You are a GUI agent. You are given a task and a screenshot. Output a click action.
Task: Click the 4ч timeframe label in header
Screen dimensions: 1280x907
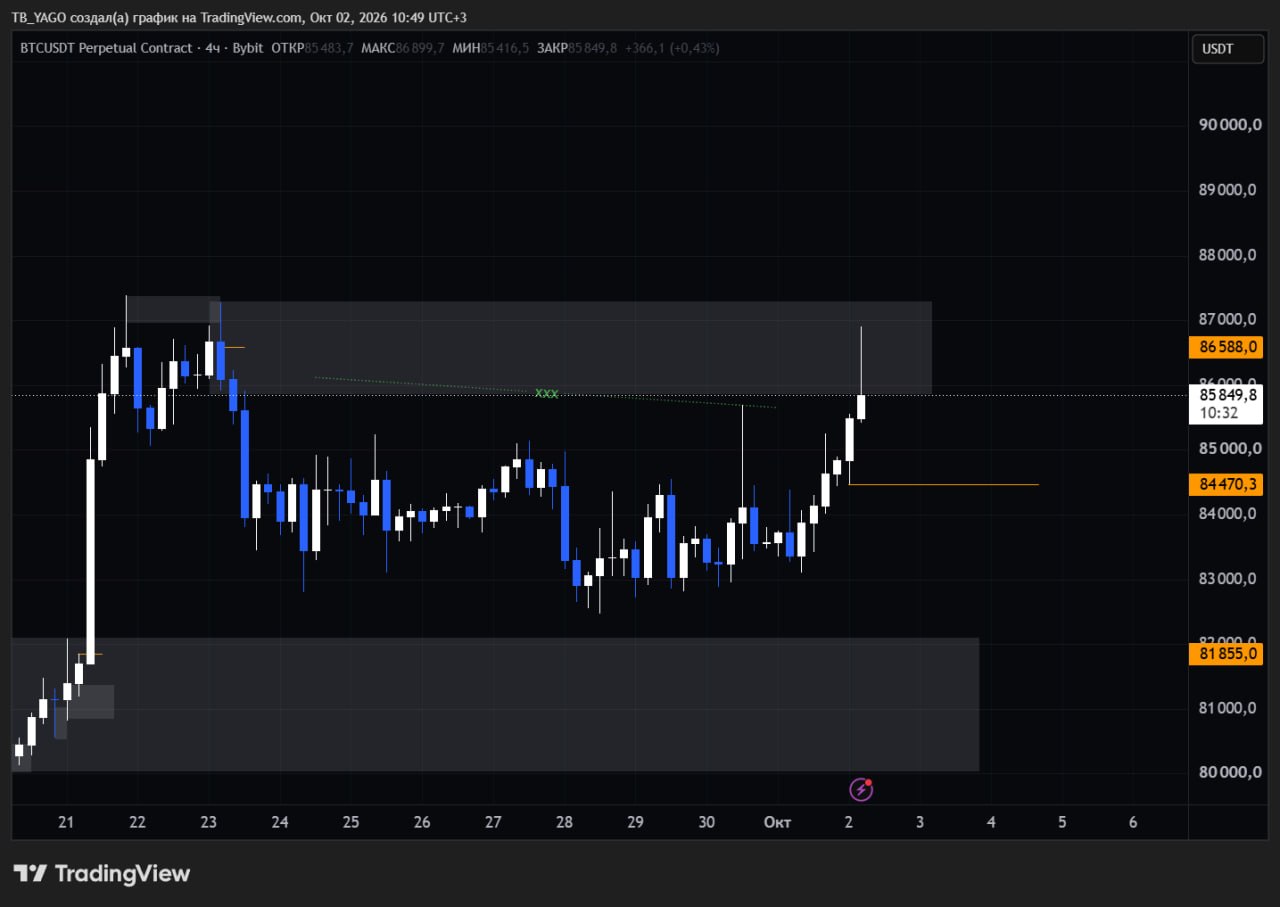(213, 48)
